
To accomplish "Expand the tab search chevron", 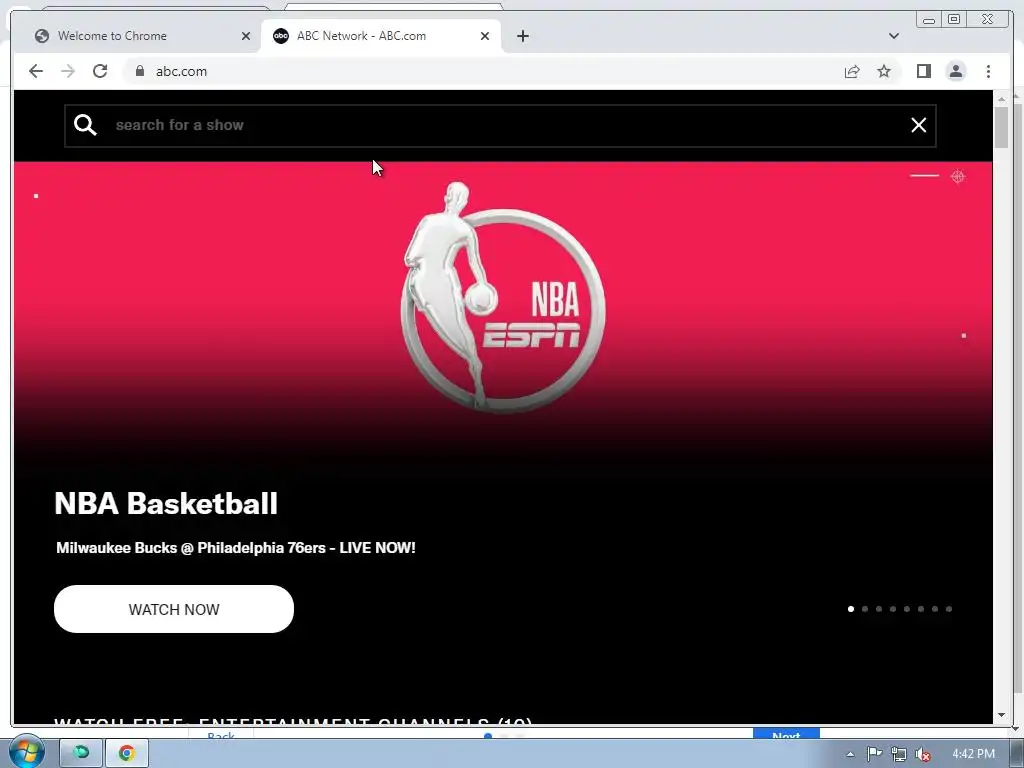I will point(893,36).
